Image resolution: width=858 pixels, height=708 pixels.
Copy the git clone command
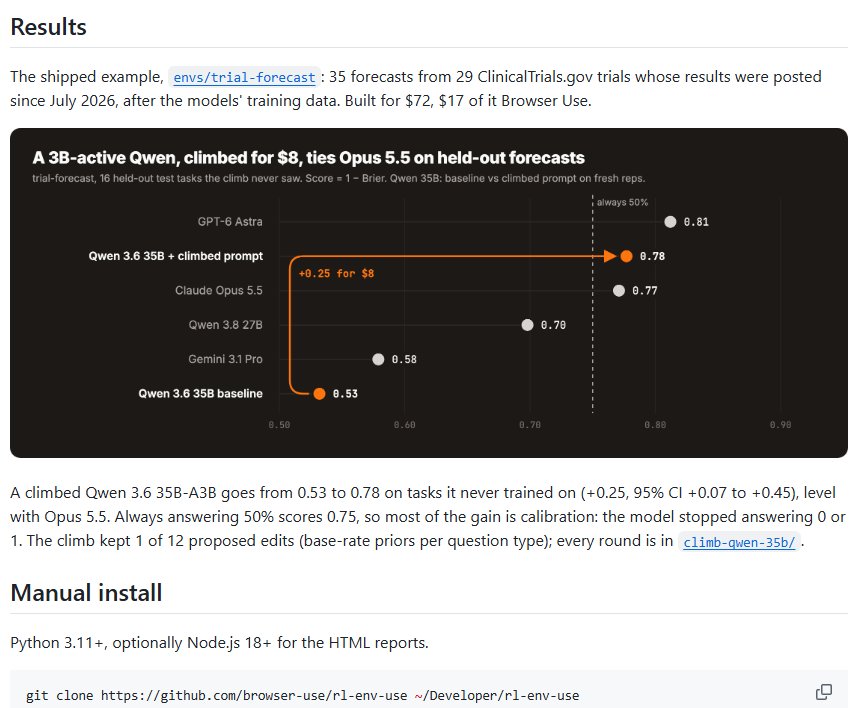(x=824, y=692)
